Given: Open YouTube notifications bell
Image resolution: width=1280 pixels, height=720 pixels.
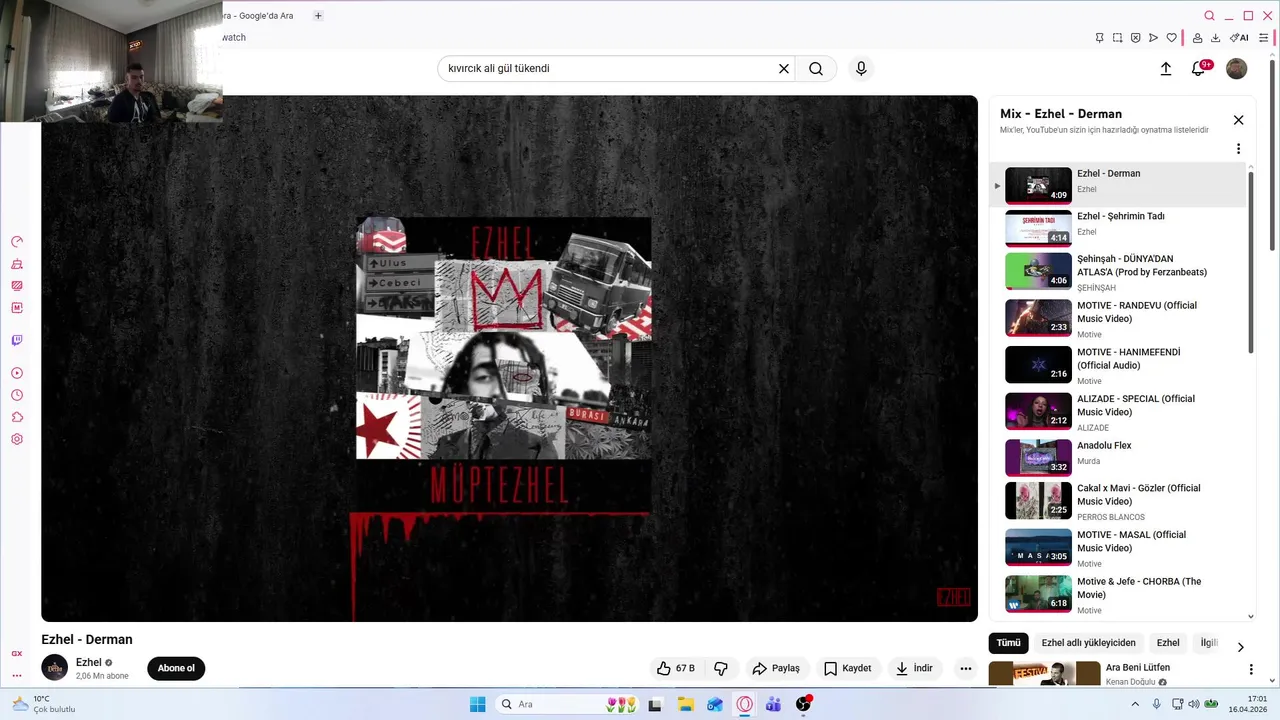Looking at the screenshot, I should point(1199,69).
